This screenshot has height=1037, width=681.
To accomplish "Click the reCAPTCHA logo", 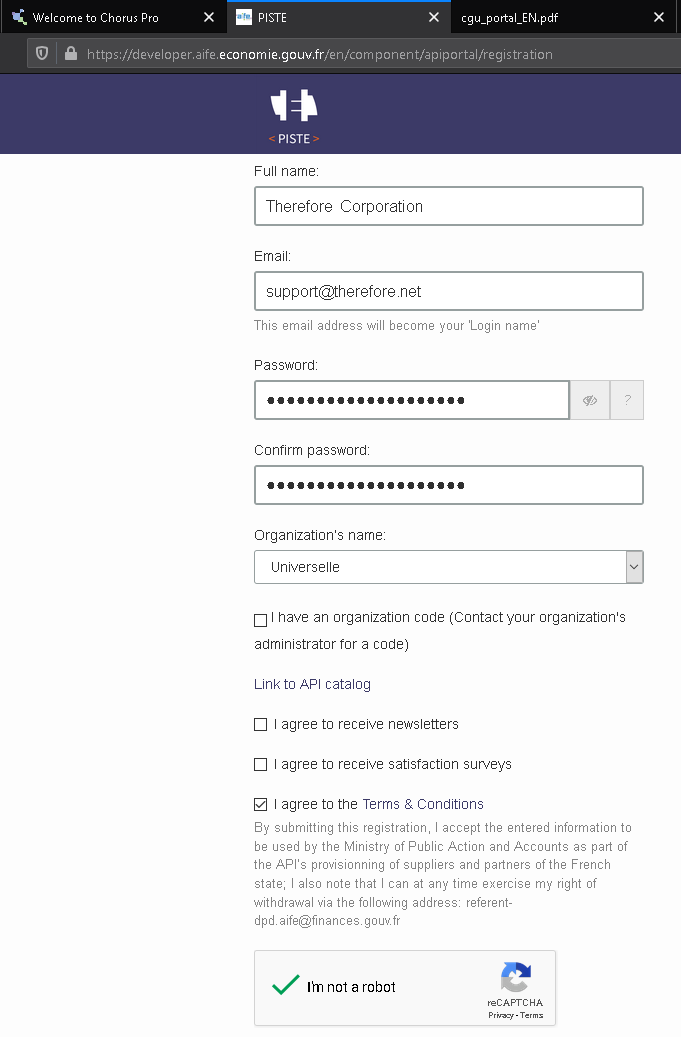I will pos(516,977).
